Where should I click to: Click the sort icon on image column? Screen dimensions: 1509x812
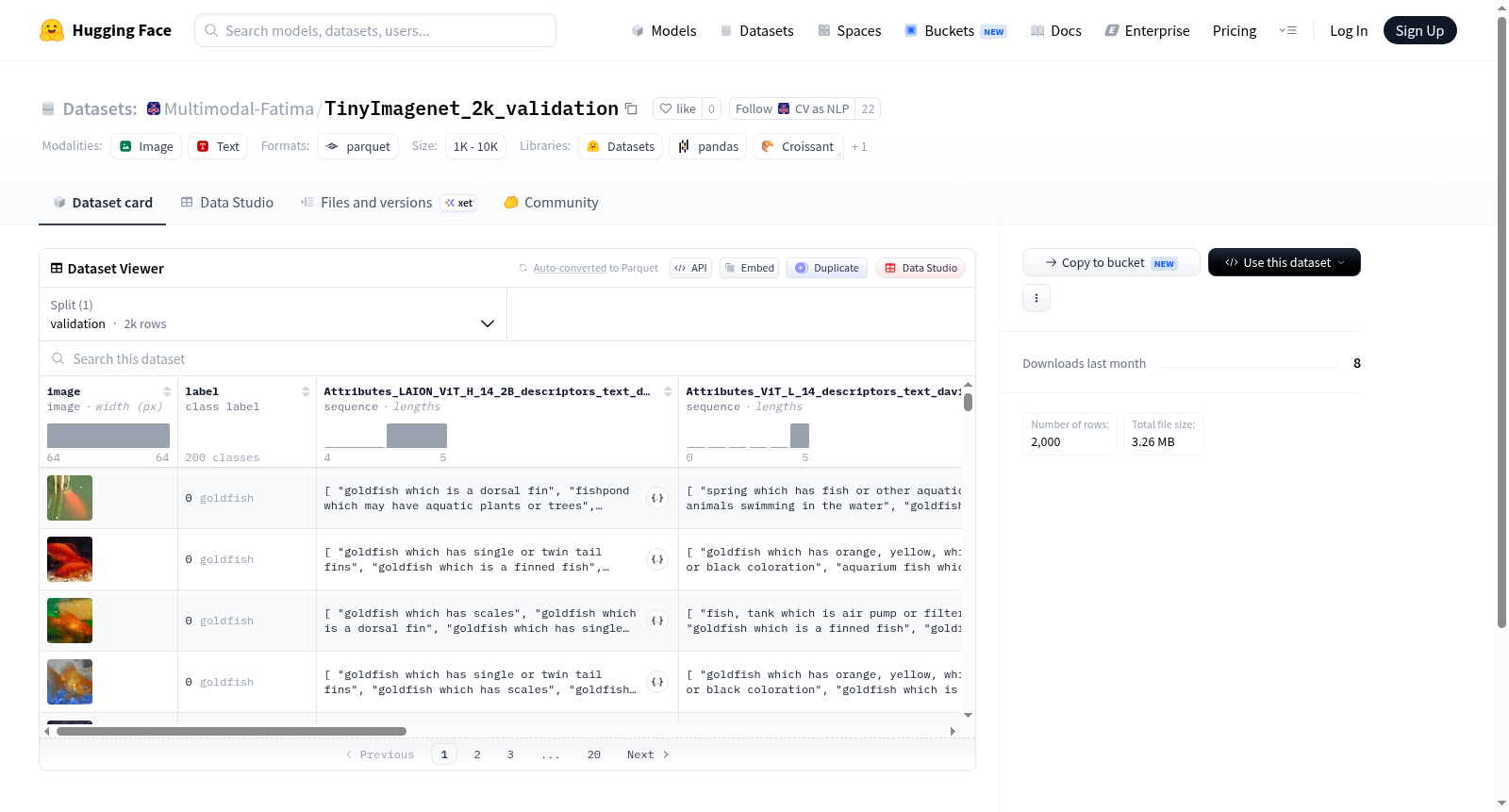(167, 391)
